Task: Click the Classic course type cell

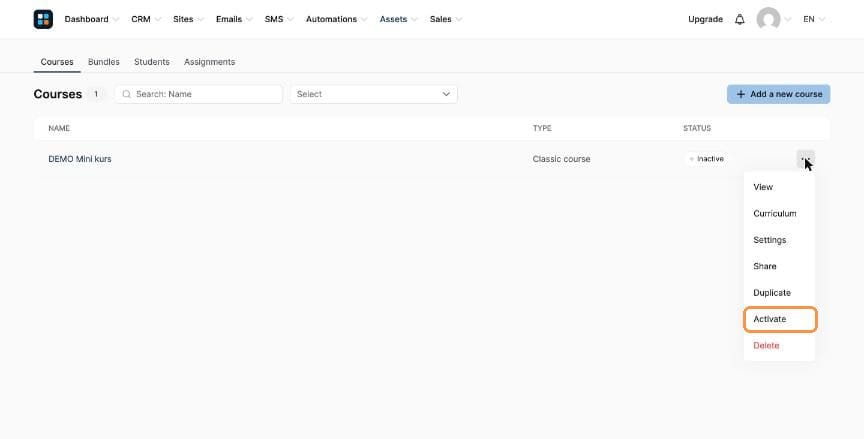Action: 561,159
